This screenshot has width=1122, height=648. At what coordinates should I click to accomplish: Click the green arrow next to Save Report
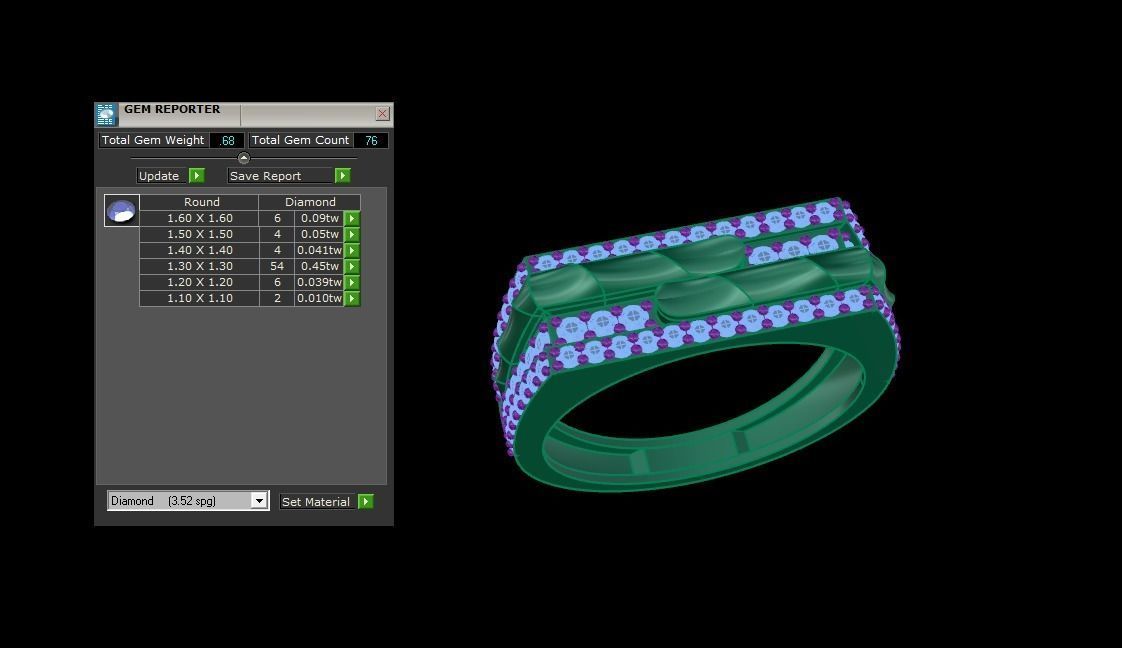[343, 175]
